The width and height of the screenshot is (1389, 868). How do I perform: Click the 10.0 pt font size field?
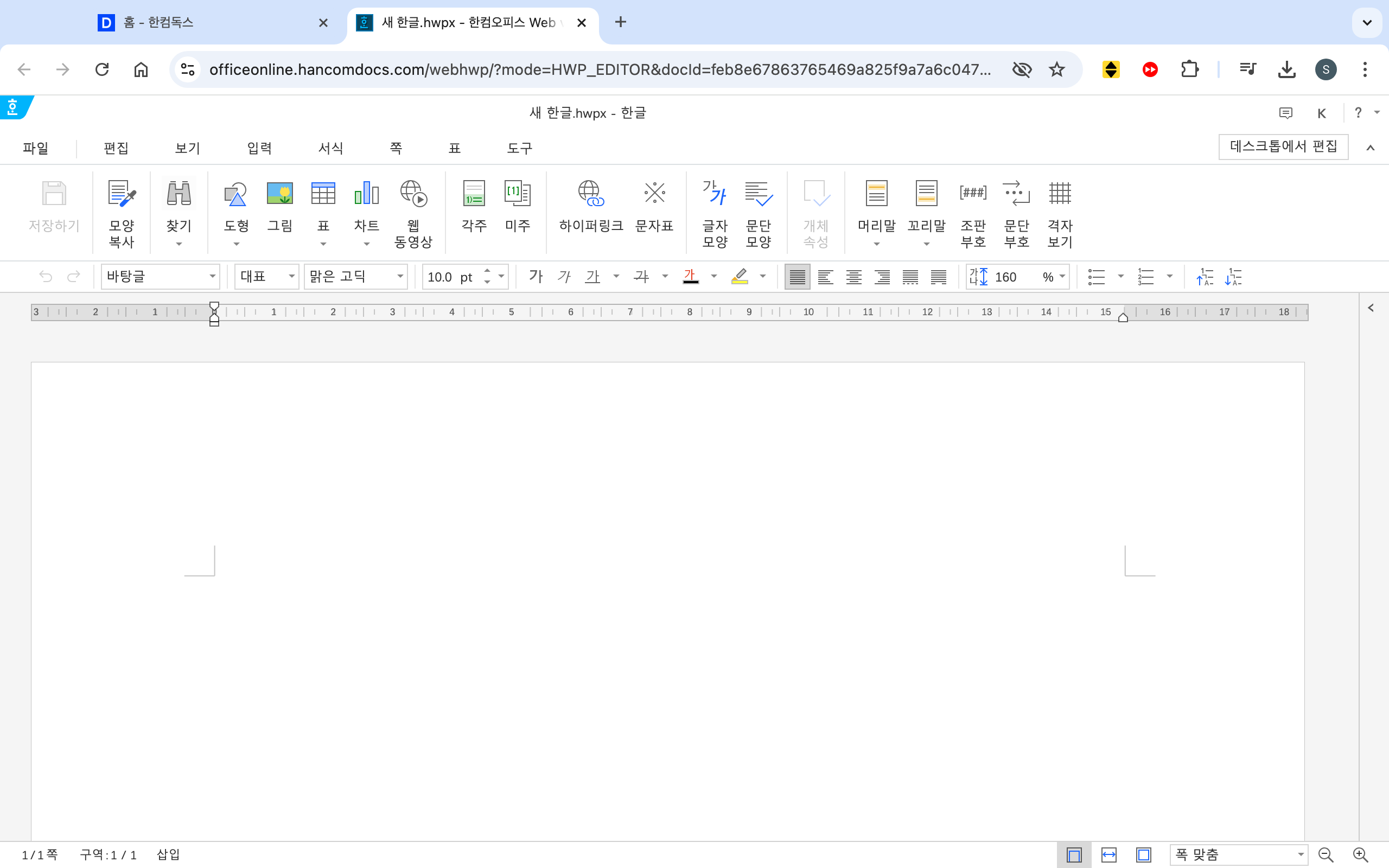[x=450, y=277]
